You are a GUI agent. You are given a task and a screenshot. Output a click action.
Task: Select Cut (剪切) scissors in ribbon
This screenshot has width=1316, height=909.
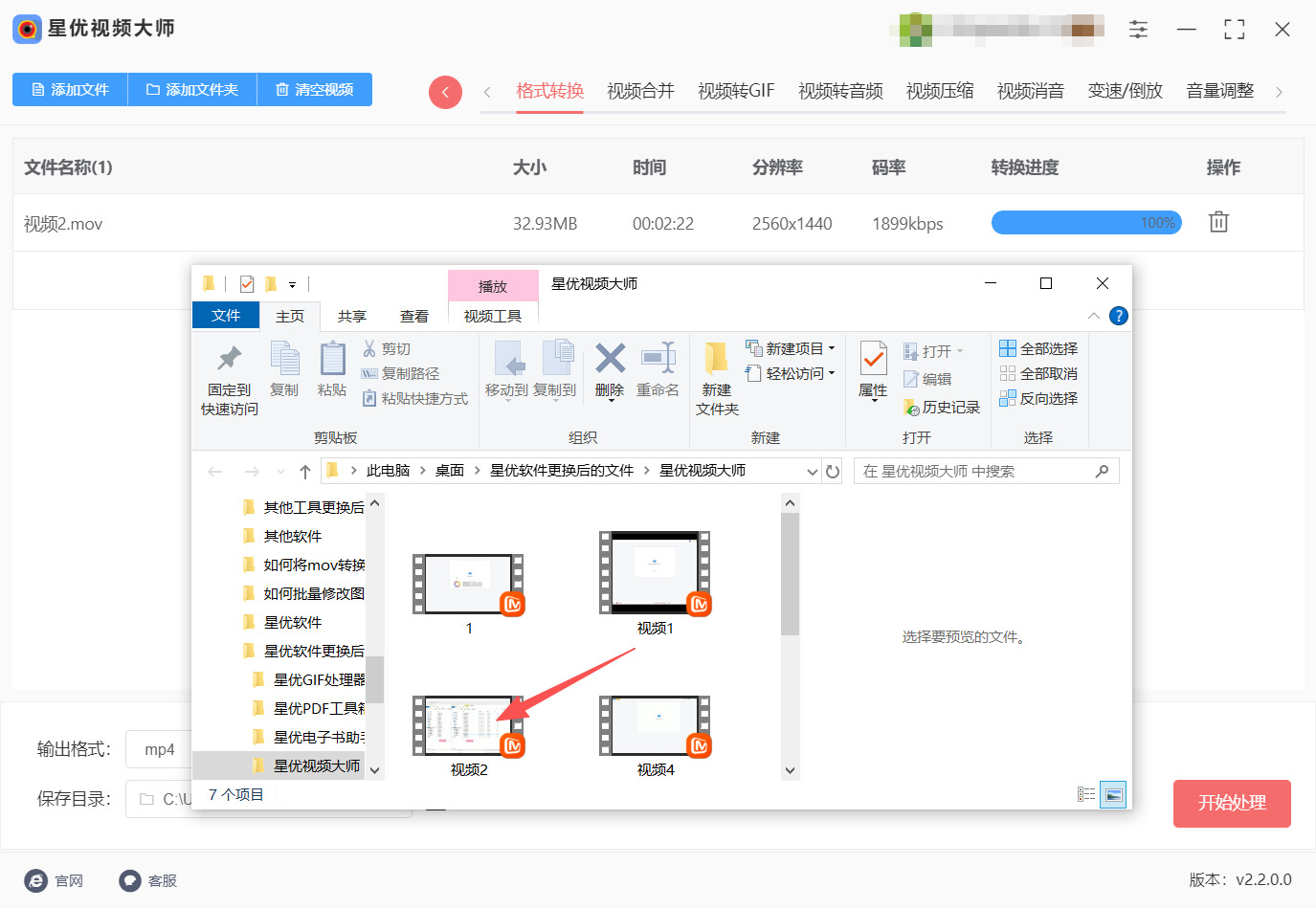tap(387, 348)
